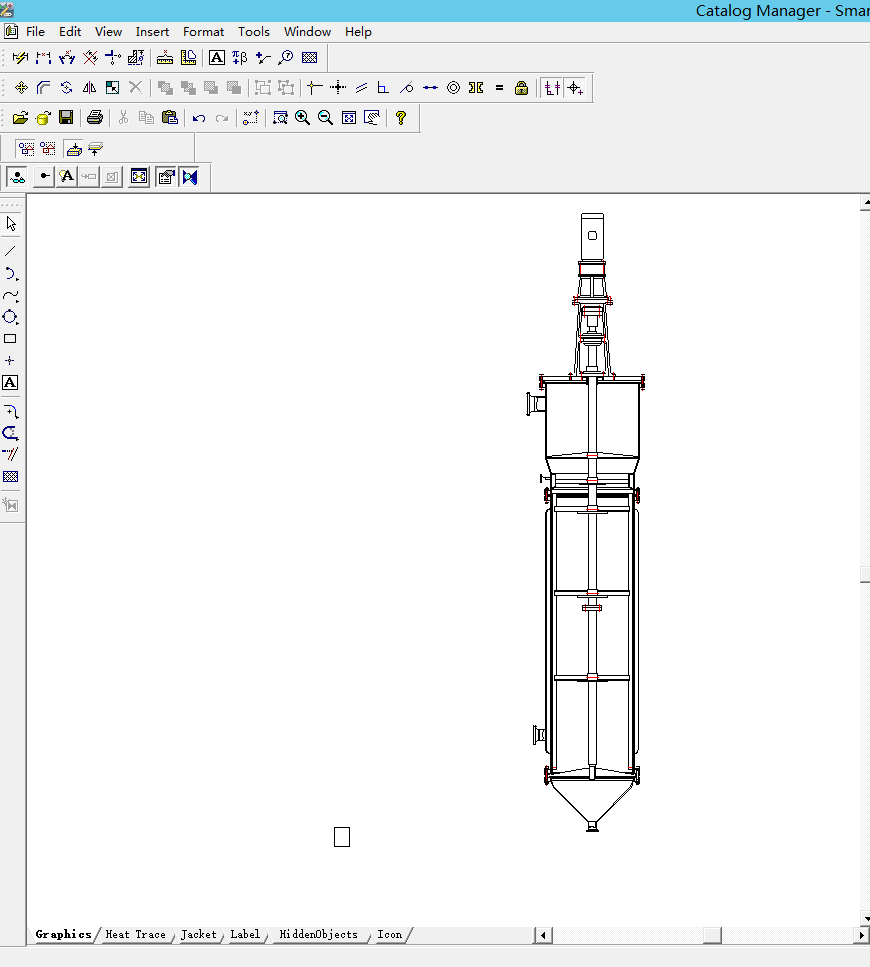The width and height of the screenshot is (870, 967).
Task: Click the Open folder icon
Action: click(20, 118)
